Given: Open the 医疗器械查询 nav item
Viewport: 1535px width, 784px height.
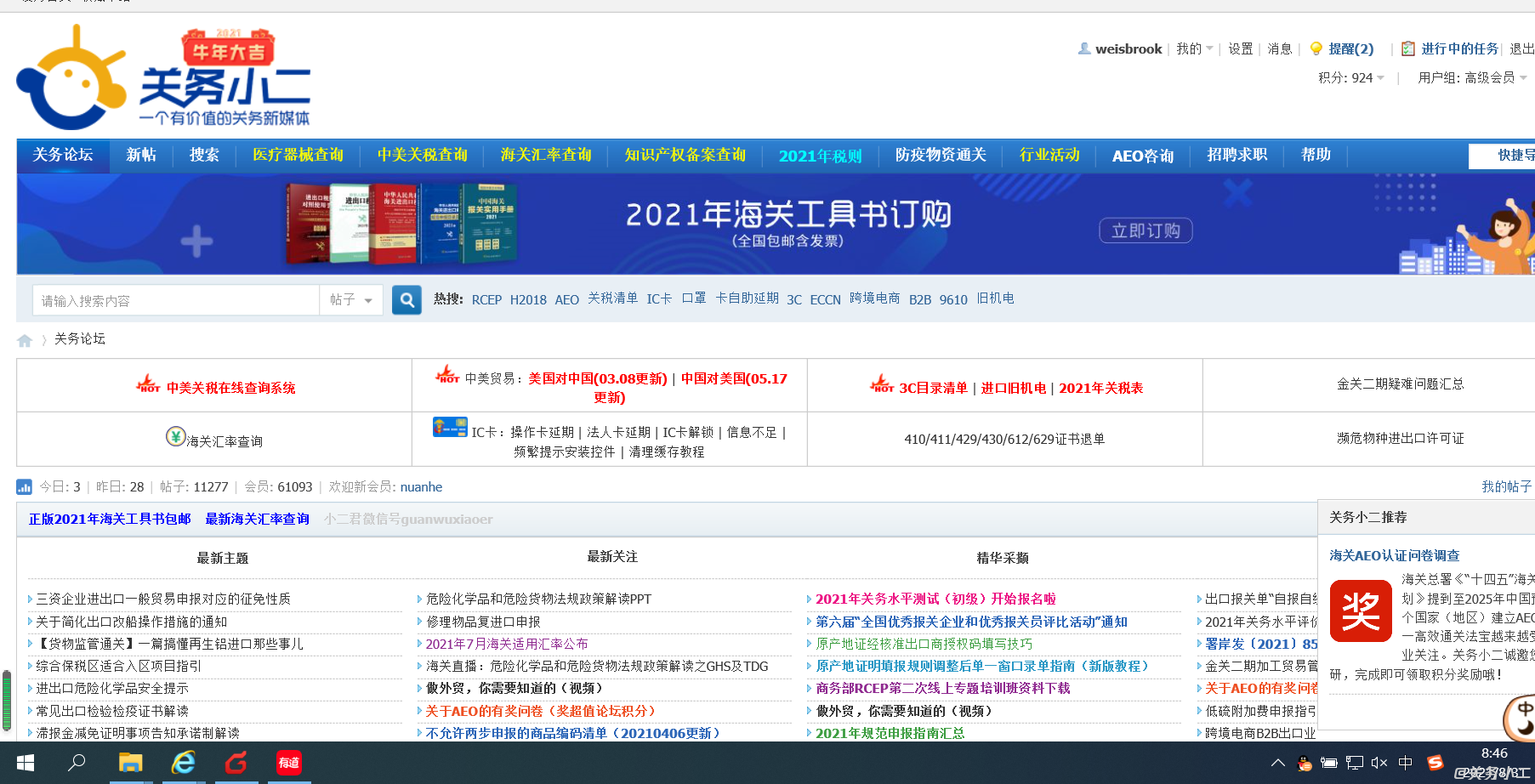Looking at the screenshot, I should (298, 156).
